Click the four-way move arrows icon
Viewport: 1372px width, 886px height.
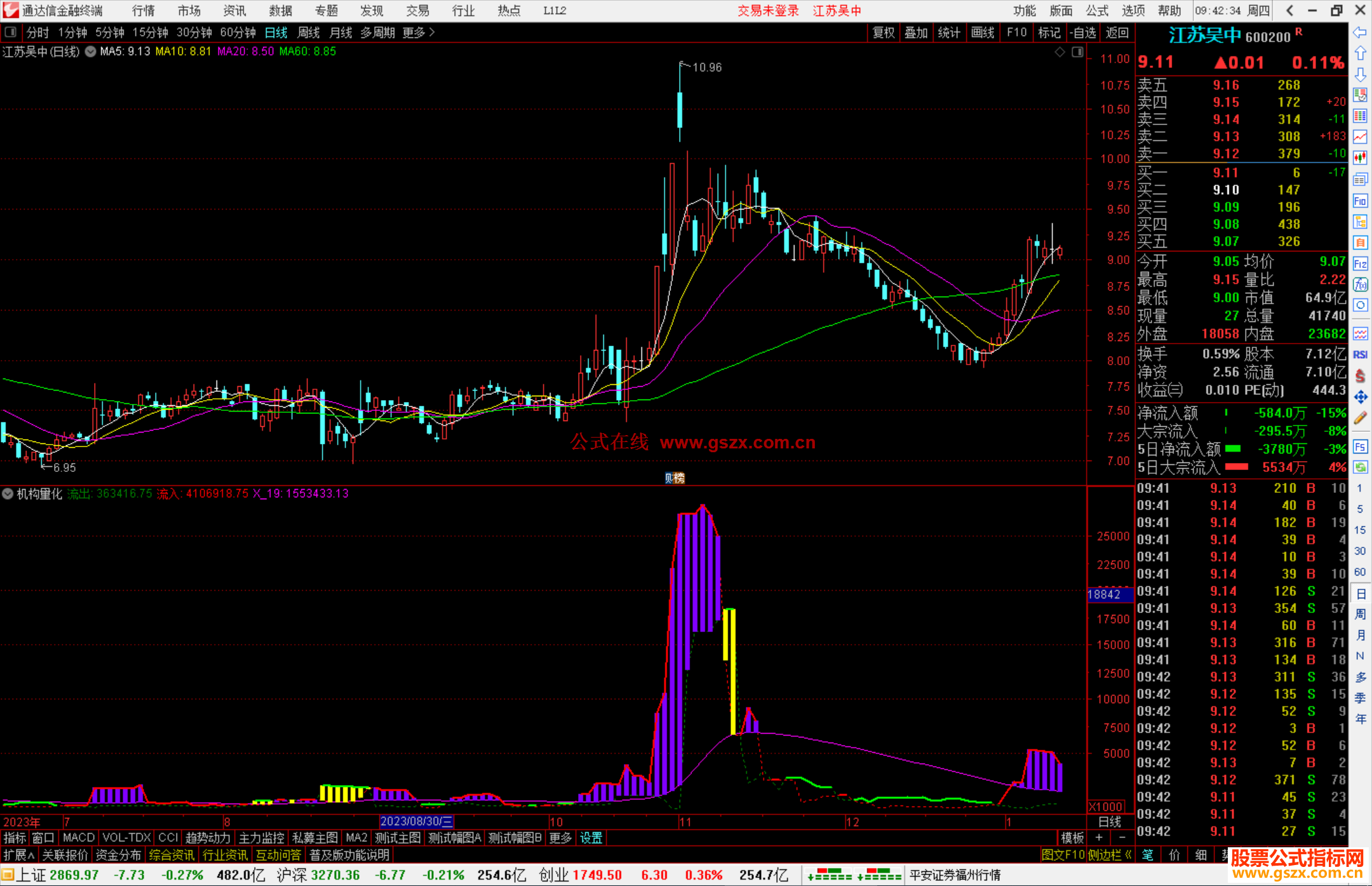point(1360,398)
